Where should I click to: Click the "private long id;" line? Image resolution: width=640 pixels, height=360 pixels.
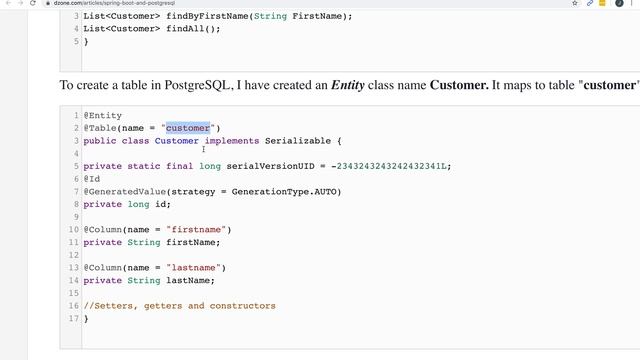coord(127,204)
